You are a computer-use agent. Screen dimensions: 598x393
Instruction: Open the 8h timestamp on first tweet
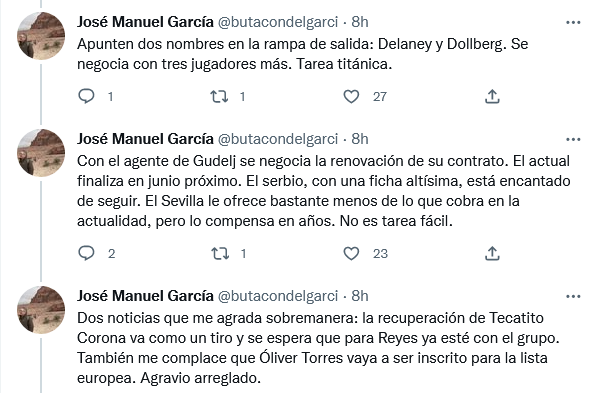360,22
